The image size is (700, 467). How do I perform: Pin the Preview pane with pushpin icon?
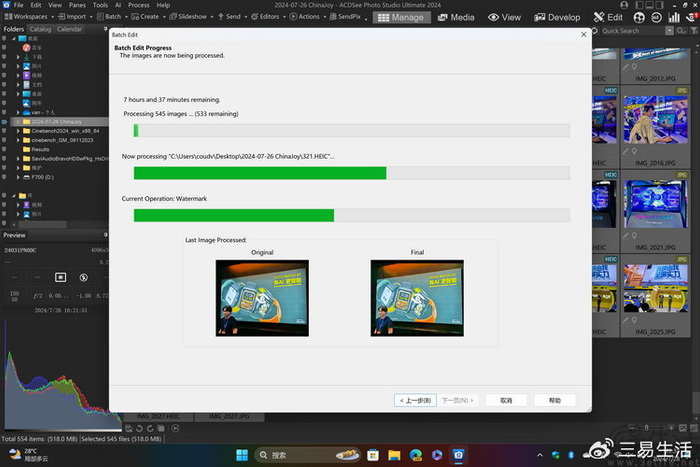pos(105,235)
